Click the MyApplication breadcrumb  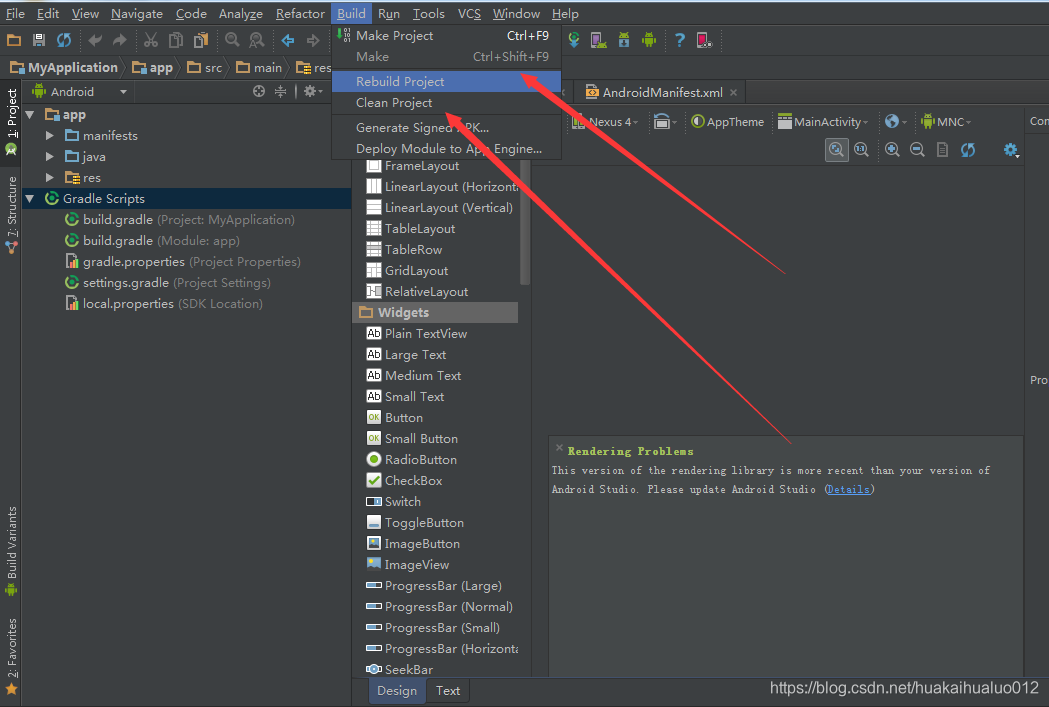pyautogui.click(x=64, y=68)
